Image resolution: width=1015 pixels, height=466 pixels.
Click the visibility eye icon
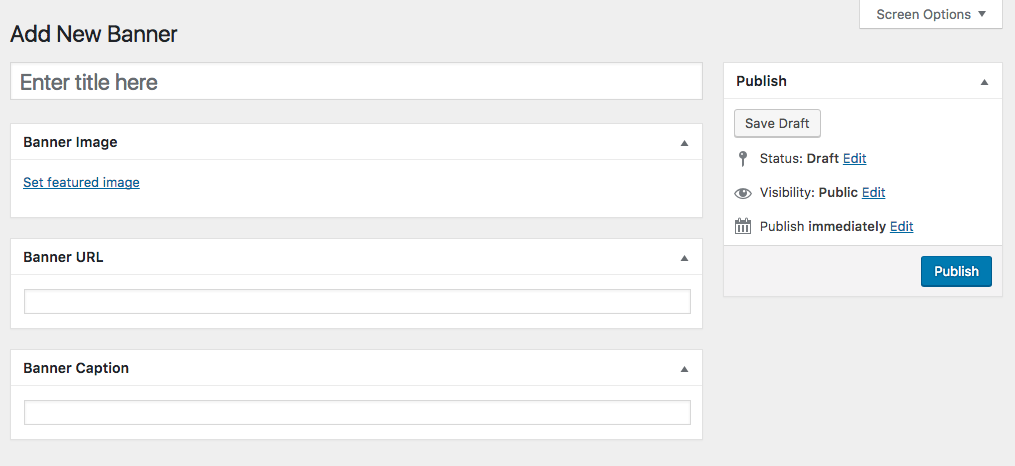[x=742, y=193]
